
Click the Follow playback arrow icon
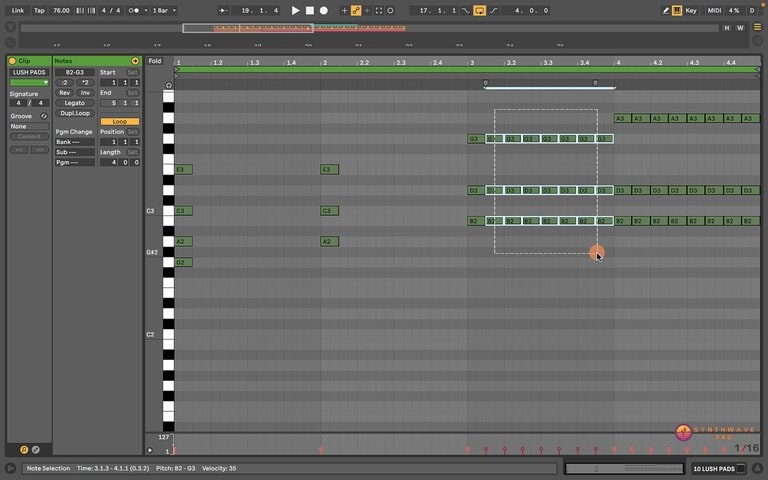tap(223, 10)
